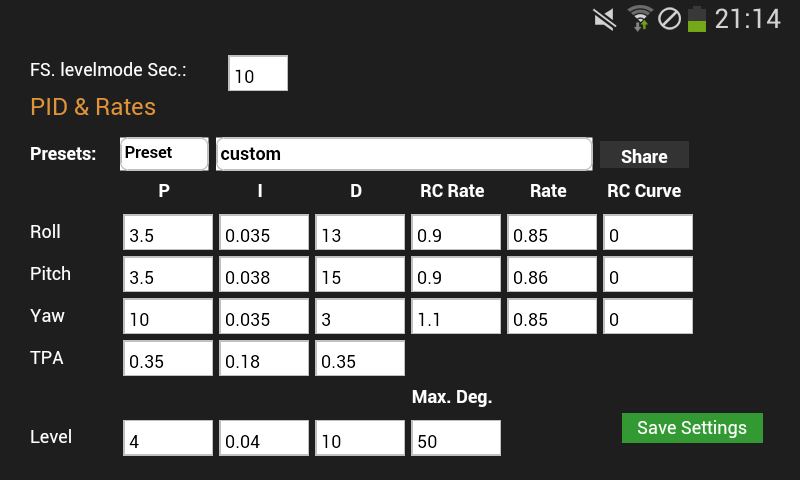Edit the Level I value 0.04

point(264,438)
